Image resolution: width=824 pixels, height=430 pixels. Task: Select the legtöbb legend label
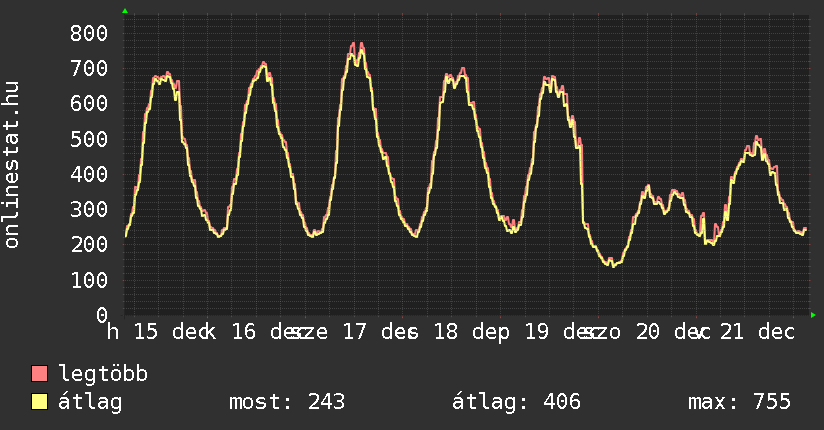click(x=103, y=374)
